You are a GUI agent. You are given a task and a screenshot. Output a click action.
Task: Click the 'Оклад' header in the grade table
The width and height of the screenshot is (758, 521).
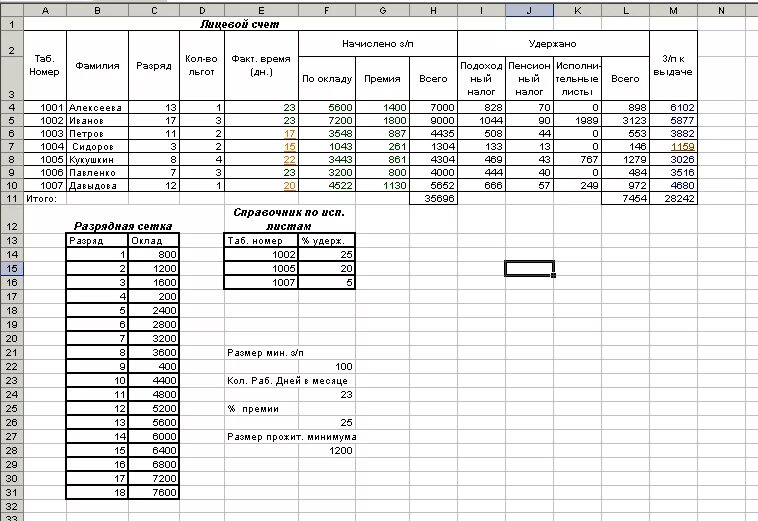(154, 240)
